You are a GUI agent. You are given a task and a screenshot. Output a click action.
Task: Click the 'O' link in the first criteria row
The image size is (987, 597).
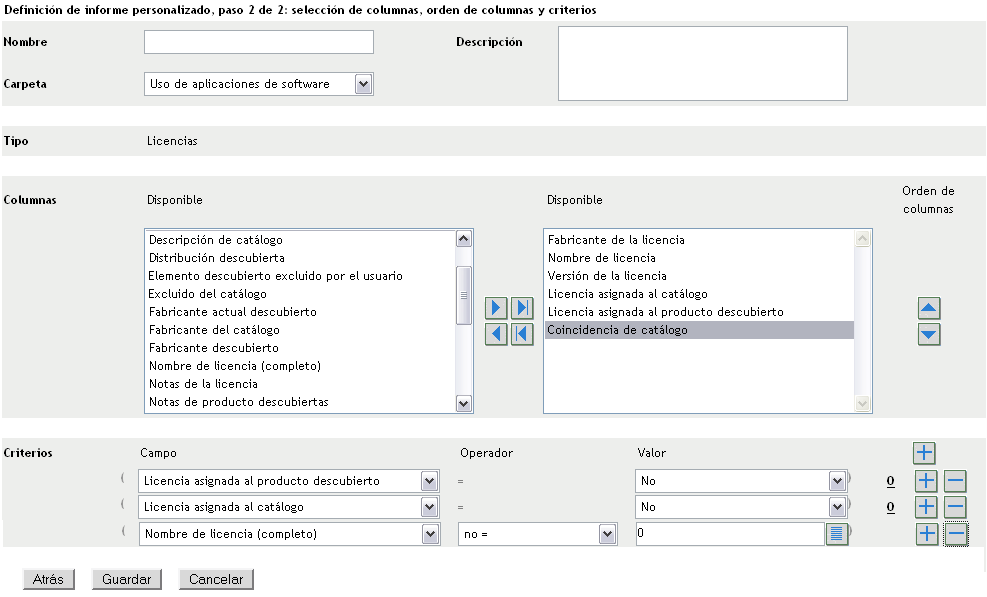point(890,481)
